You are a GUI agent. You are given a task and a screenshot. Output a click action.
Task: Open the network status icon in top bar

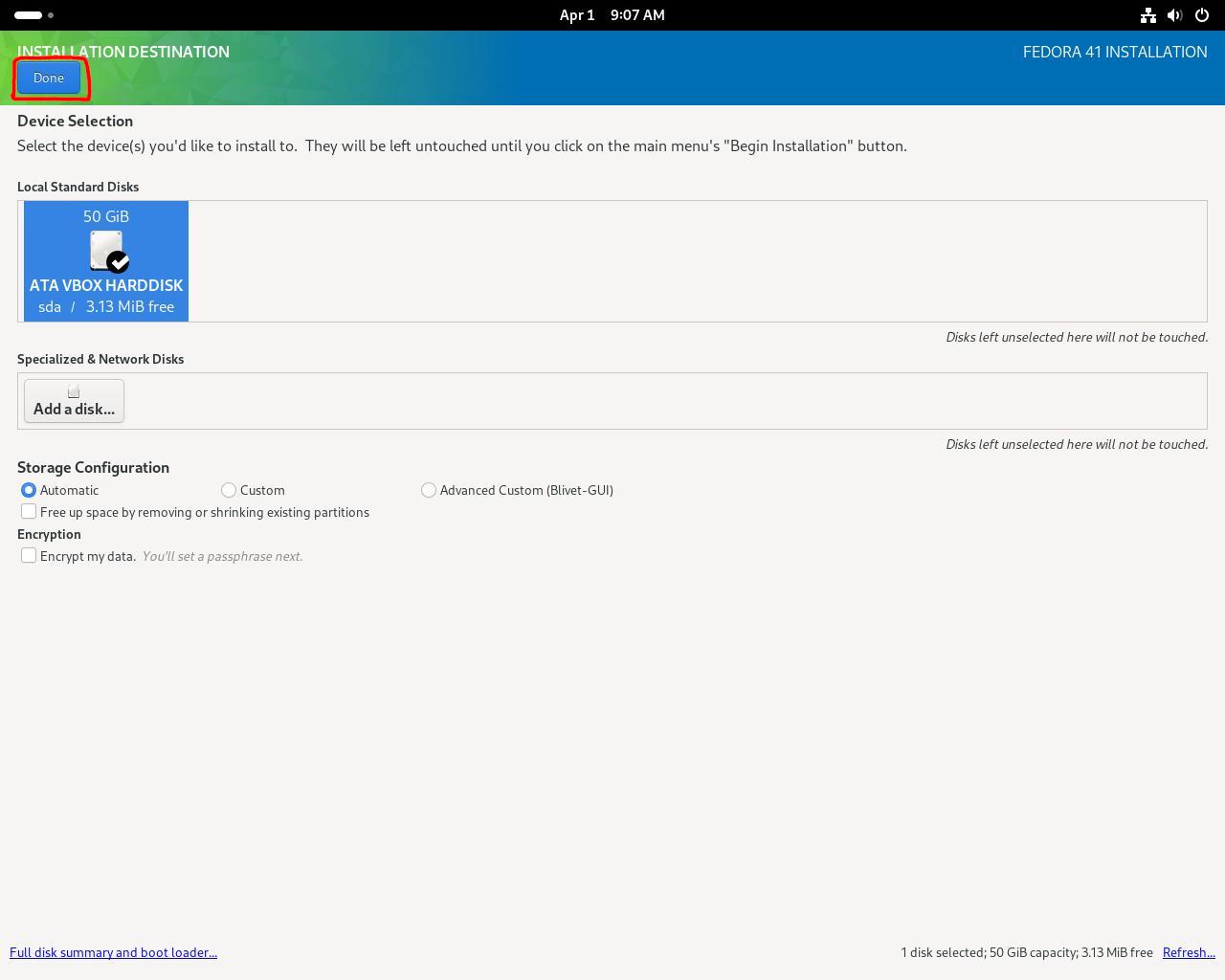tap(1148, 15)
